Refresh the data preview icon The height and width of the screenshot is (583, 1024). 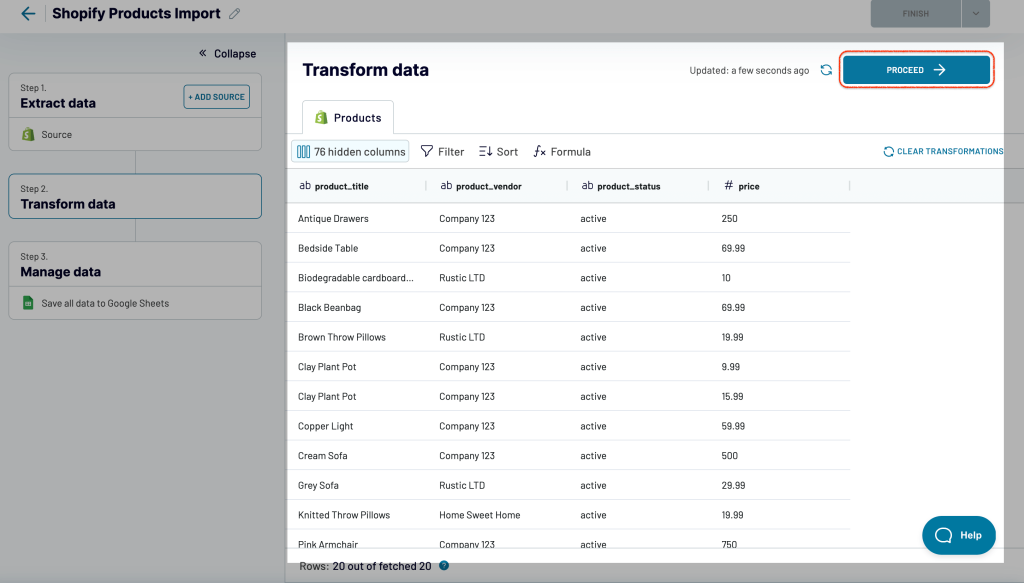click(826, 70)
